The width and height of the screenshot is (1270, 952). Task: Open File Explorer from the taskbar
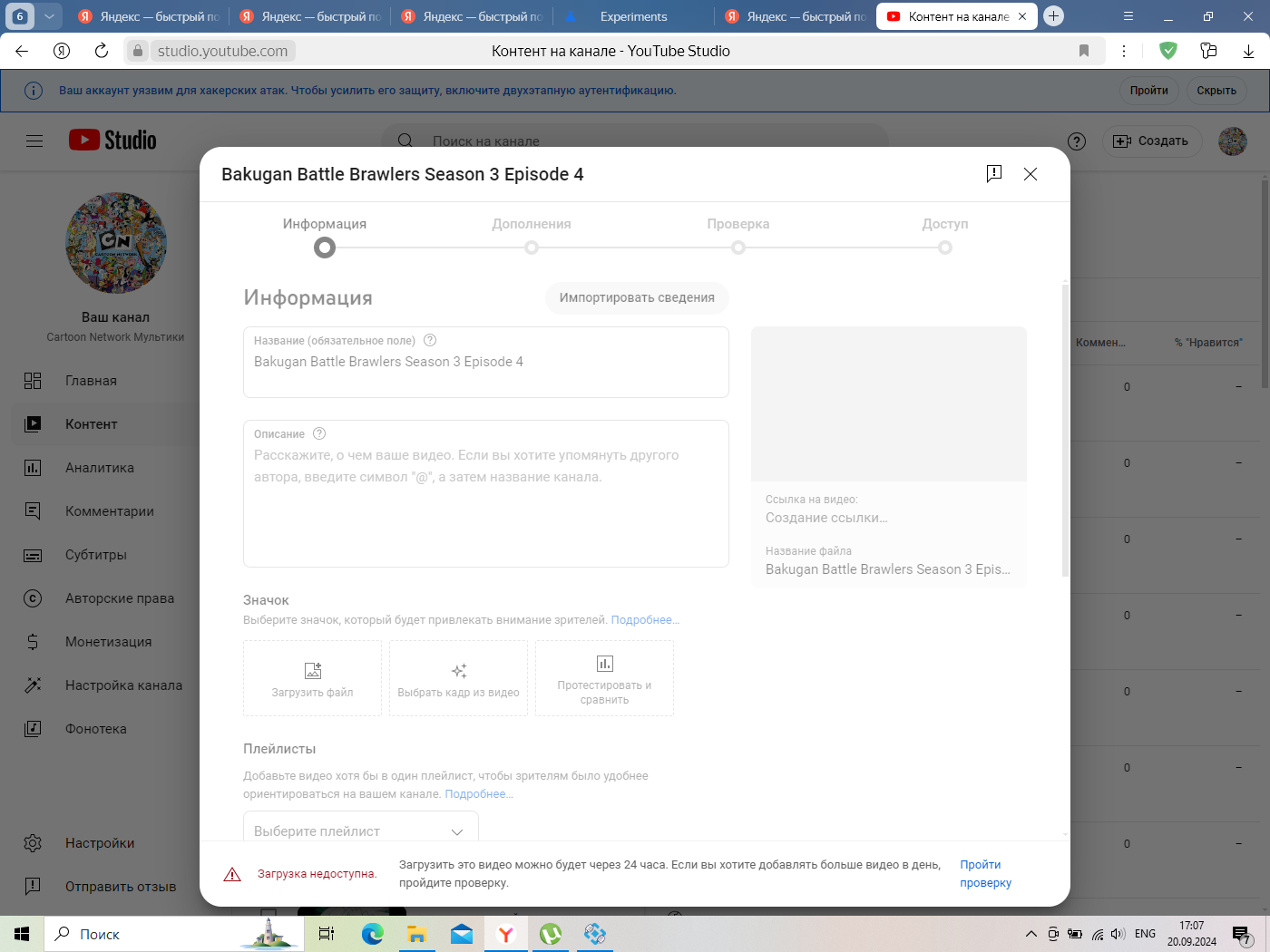point(416,934)
